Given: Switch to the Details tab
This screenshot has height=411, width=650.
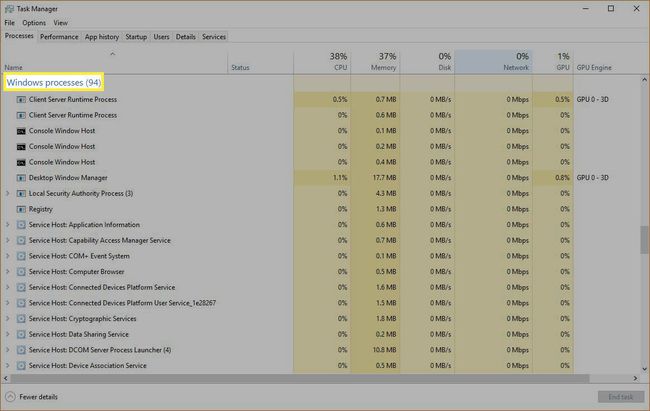Looking at the screenshot, I should (185, 37).
